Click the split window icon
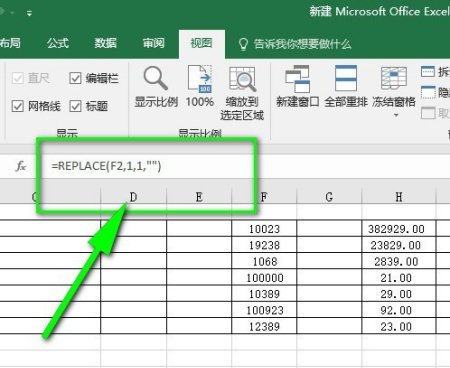Screen dimensions: 450x368 point(428,71)
